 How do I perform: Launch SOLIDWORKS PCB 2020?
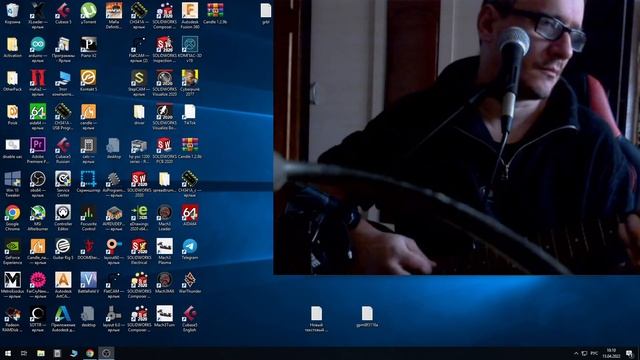point(164,150)
